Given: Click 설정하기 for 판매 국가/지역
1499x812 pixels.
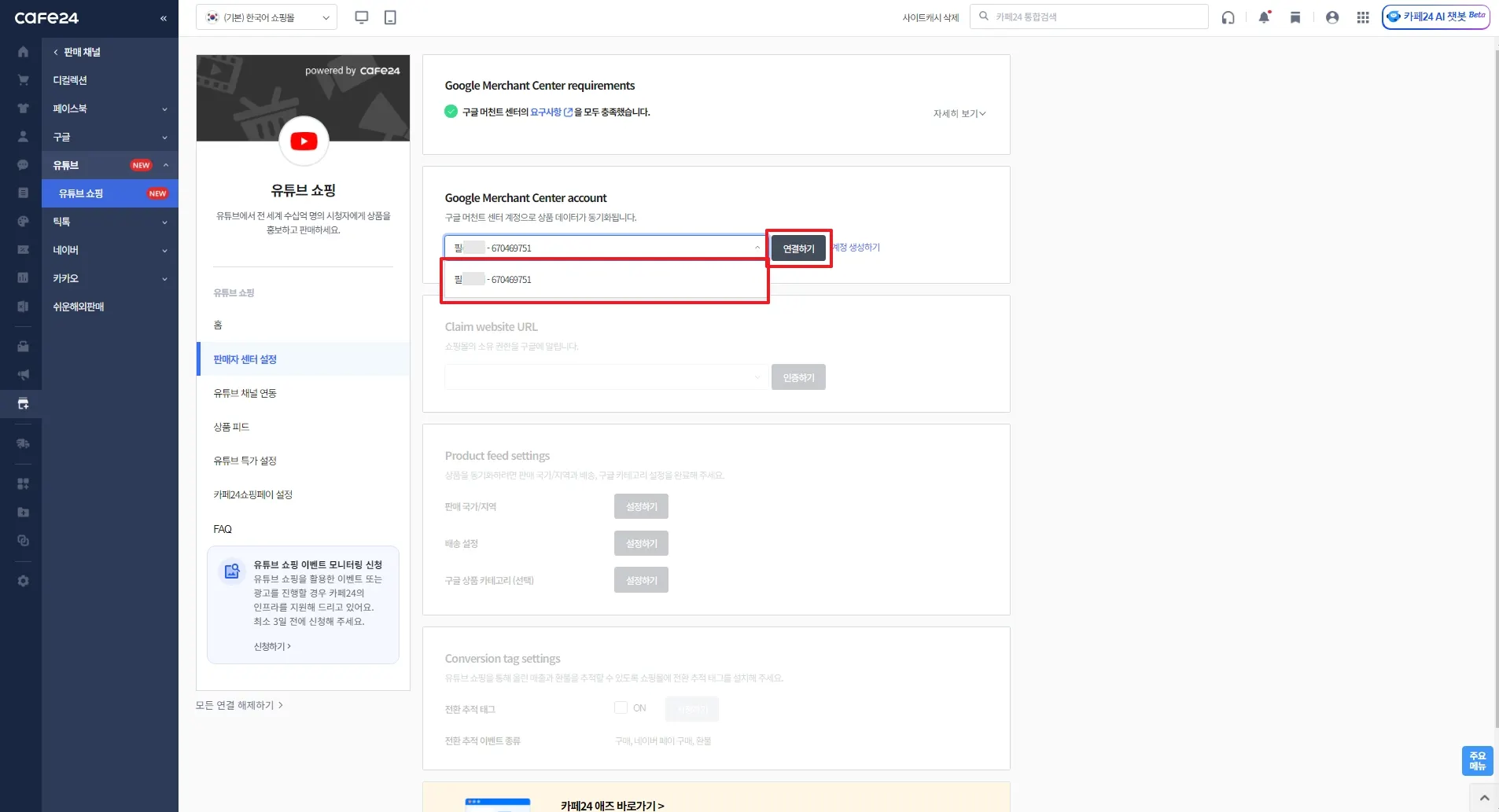Looking at the screenshot, I should (x=641, y=506).
